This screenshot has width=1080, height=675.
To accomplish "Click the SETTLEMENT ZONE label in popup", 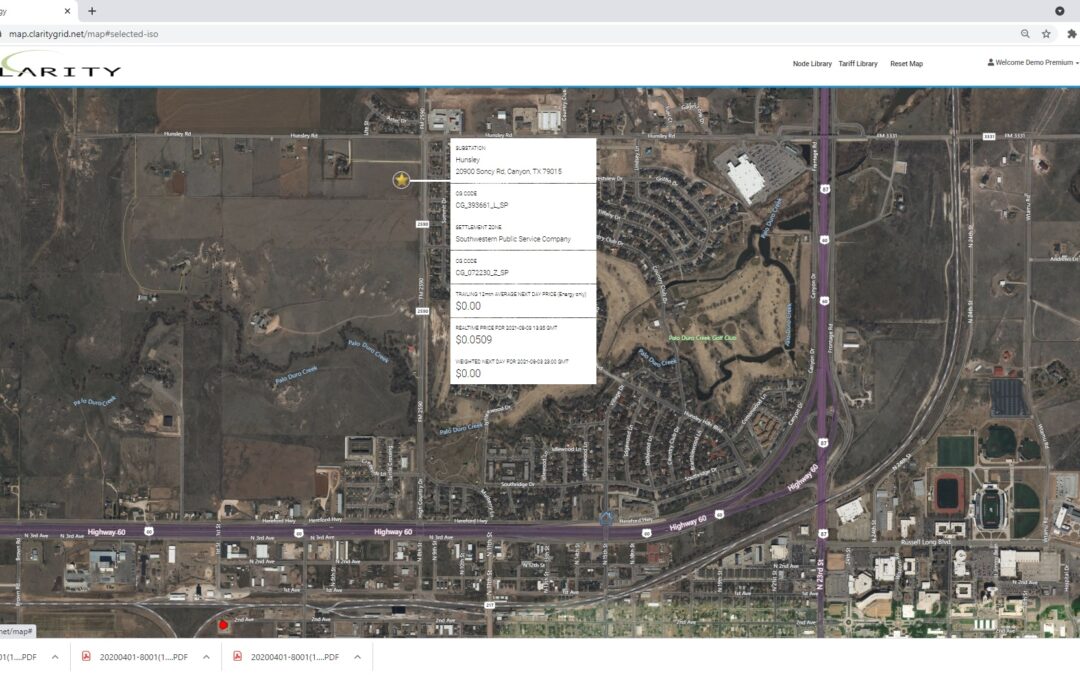I will 478,227.
